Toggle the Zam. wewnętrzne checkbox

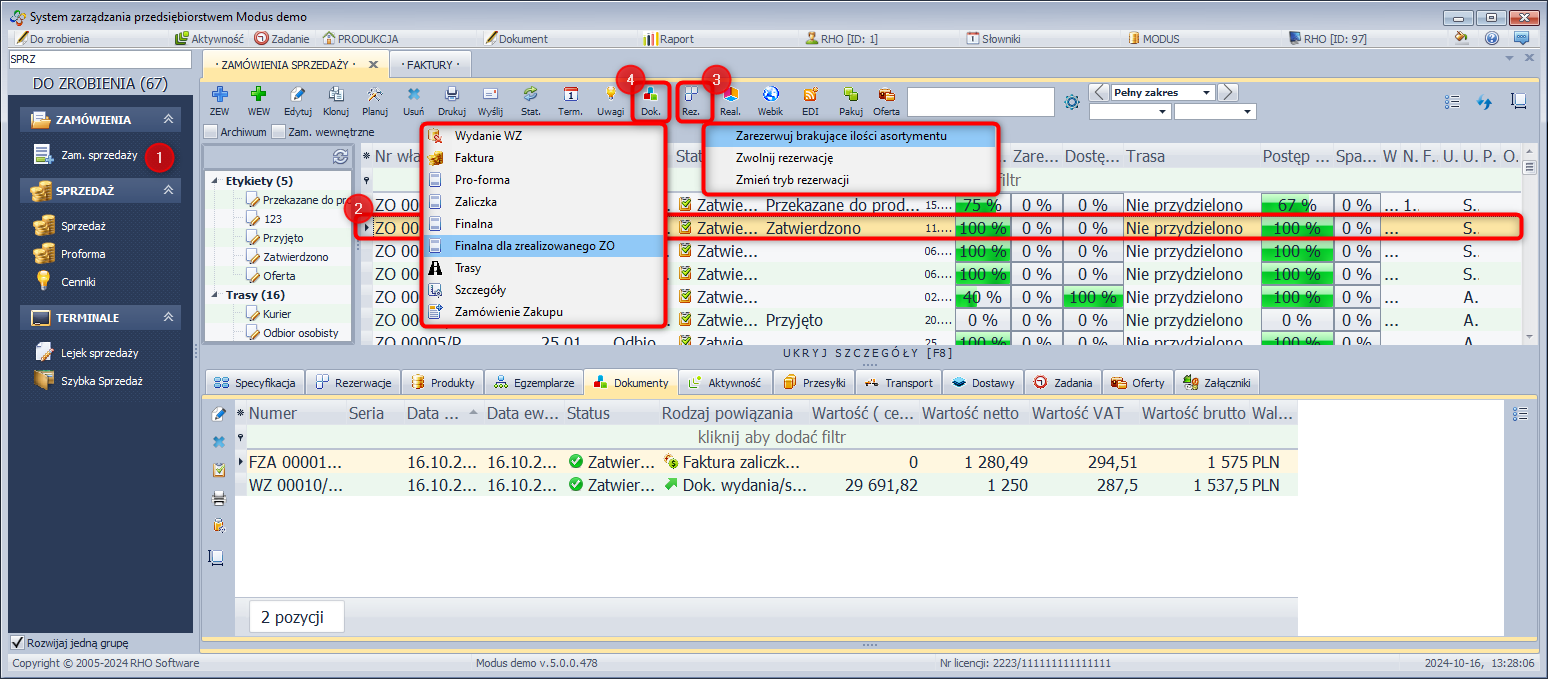click(278, 132)
